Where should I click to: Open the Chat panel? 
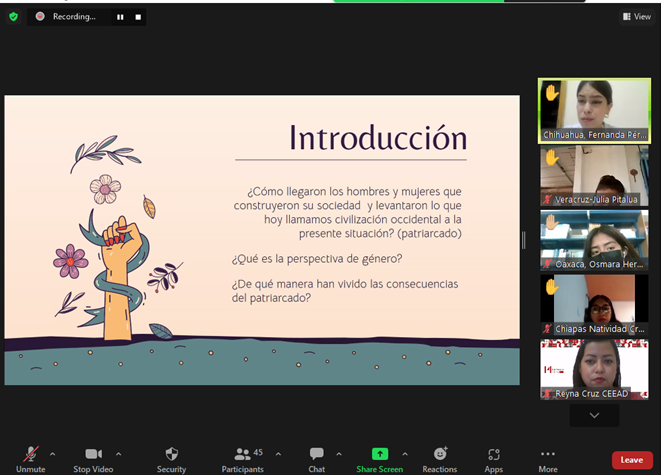317,459
